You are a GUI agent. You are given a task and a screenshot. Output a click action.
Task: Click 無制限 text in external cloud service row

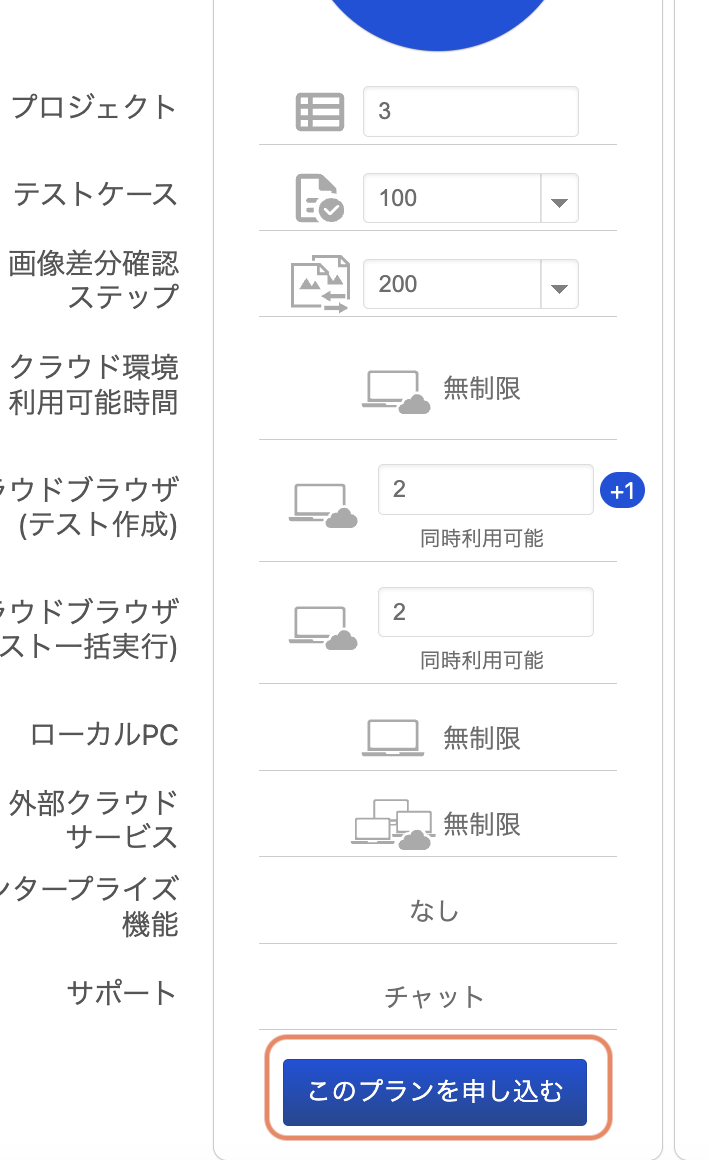(x=482, y=824)
